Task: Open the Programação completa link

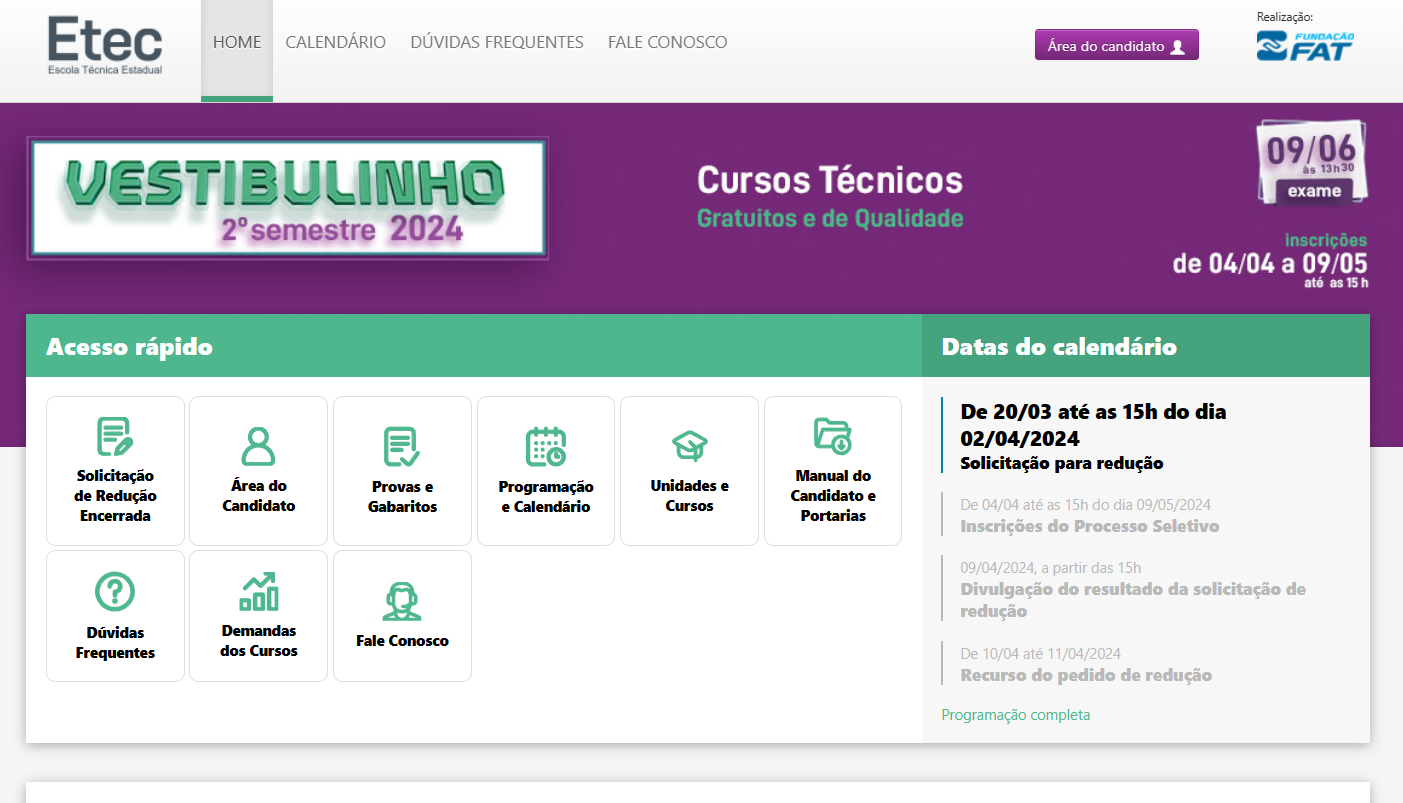Action: 1016,715
